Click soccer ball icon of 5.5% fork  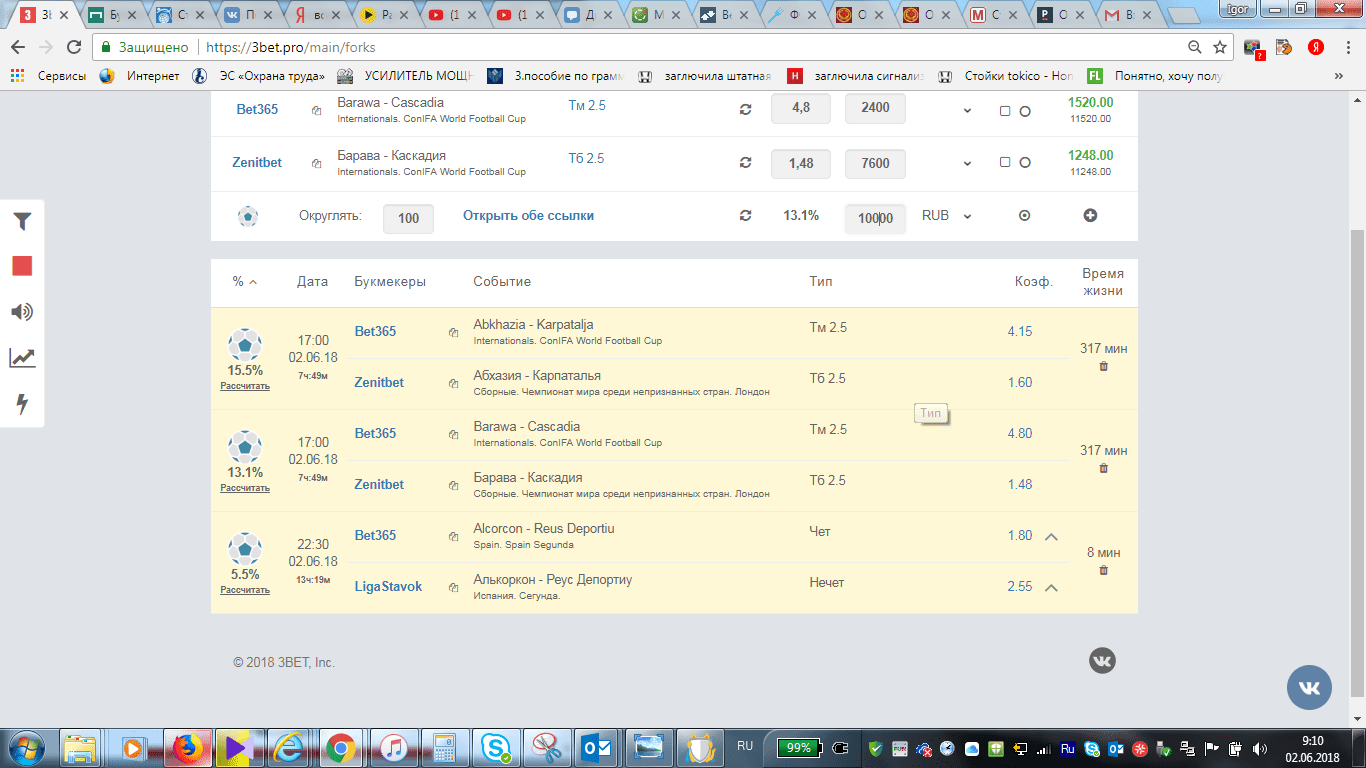pyautogui.click(x=245, y=548)
